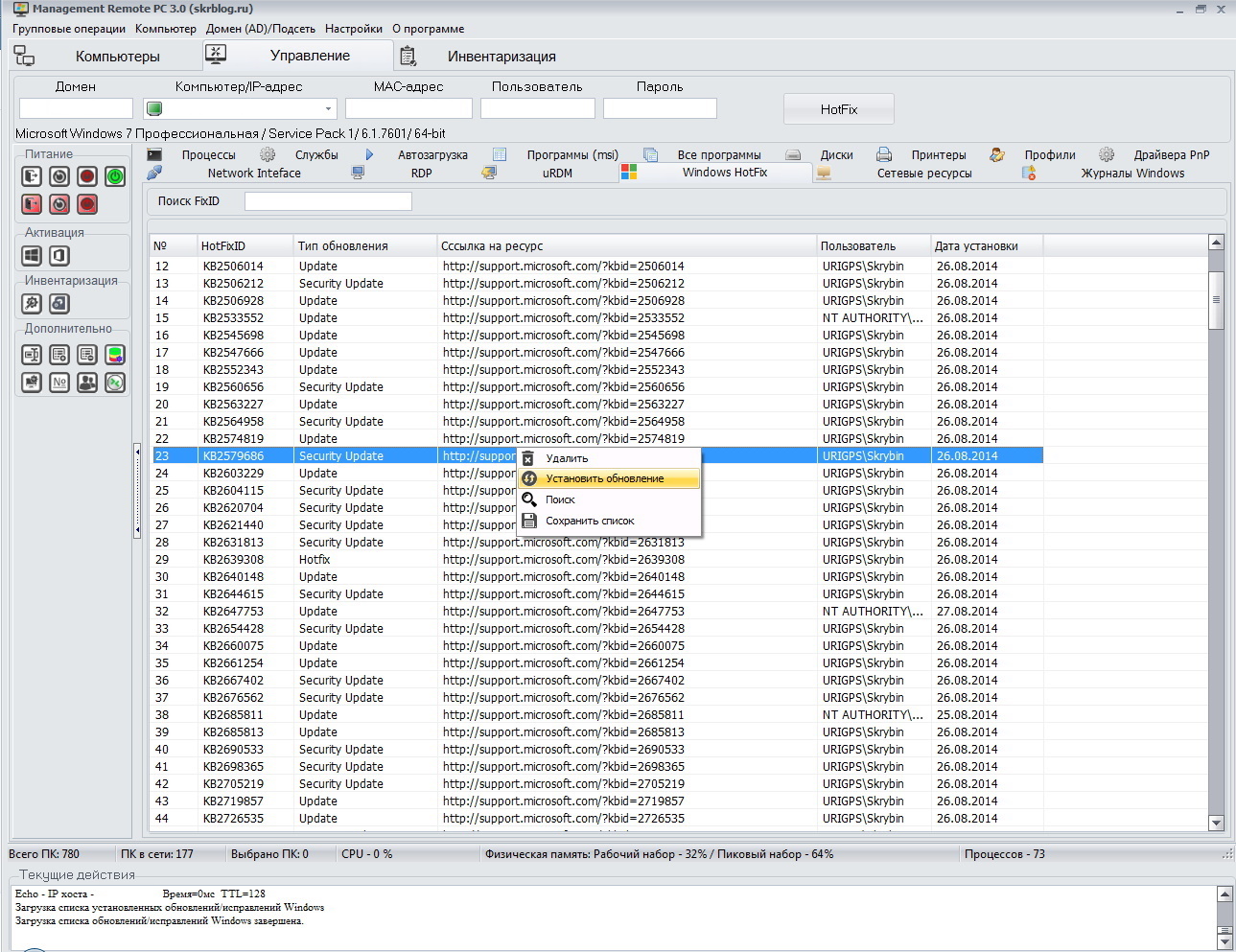
Task: Click the Процессов - 73 status entry
Action: tap(1004, 854)
